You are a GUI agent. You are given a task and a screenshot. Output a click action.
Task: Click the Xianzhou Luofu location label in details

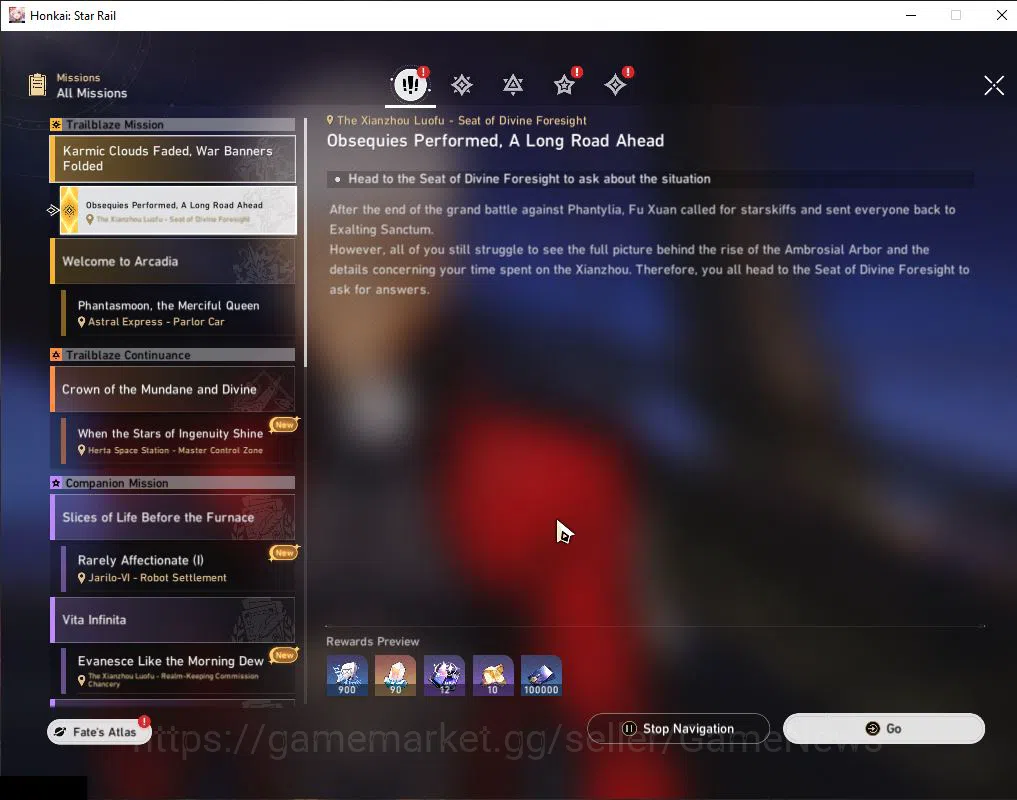457,121
